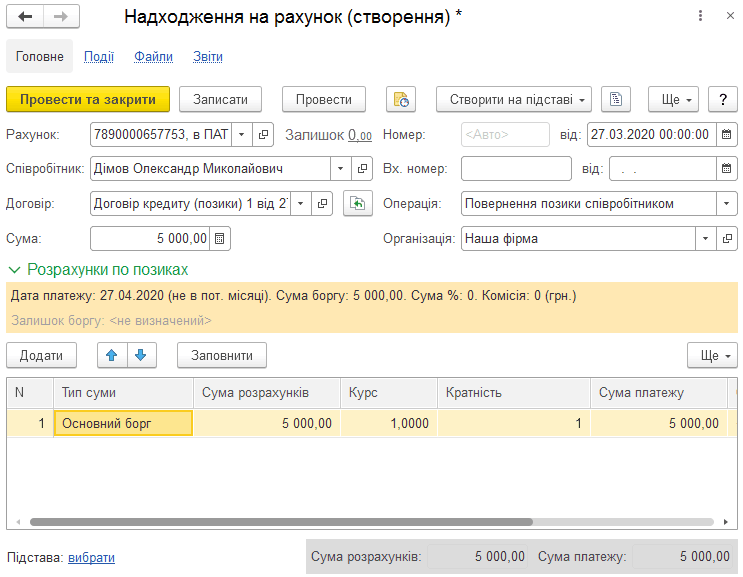This screenshot has height=577, width=743.
Task: Click the Курс column header
Action: (389, 393)
